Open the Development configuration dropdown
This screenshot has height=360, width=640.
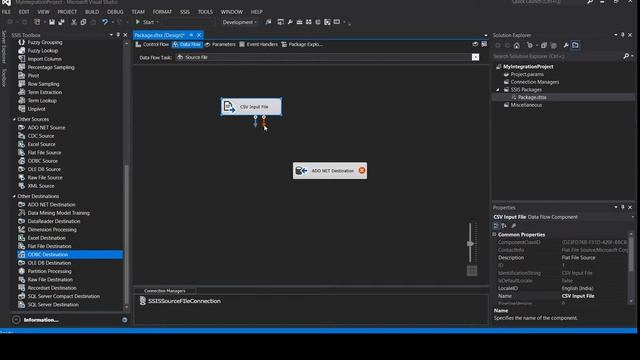pyautogui.click(x=239, y=22)
